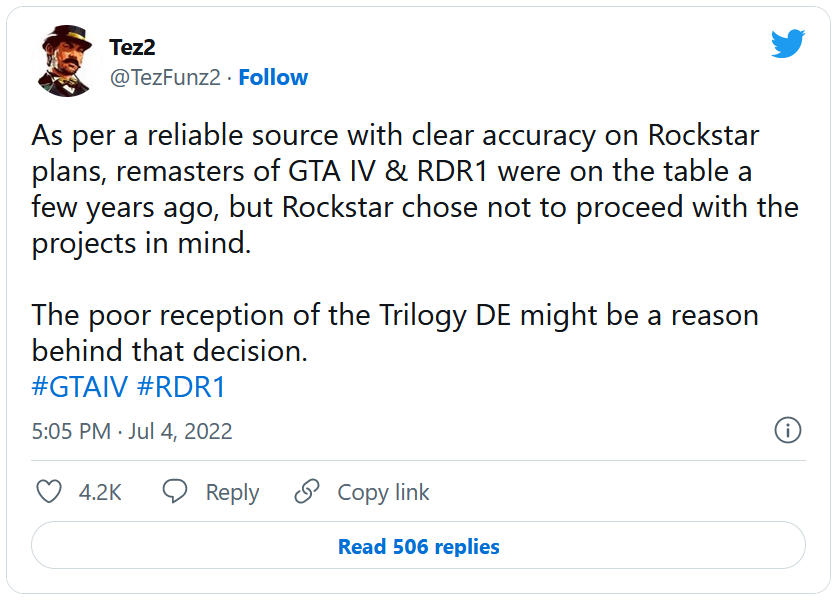Click the Copy link text label
Viewport: 838px width, 601px height.
click(x=383, y=492)
